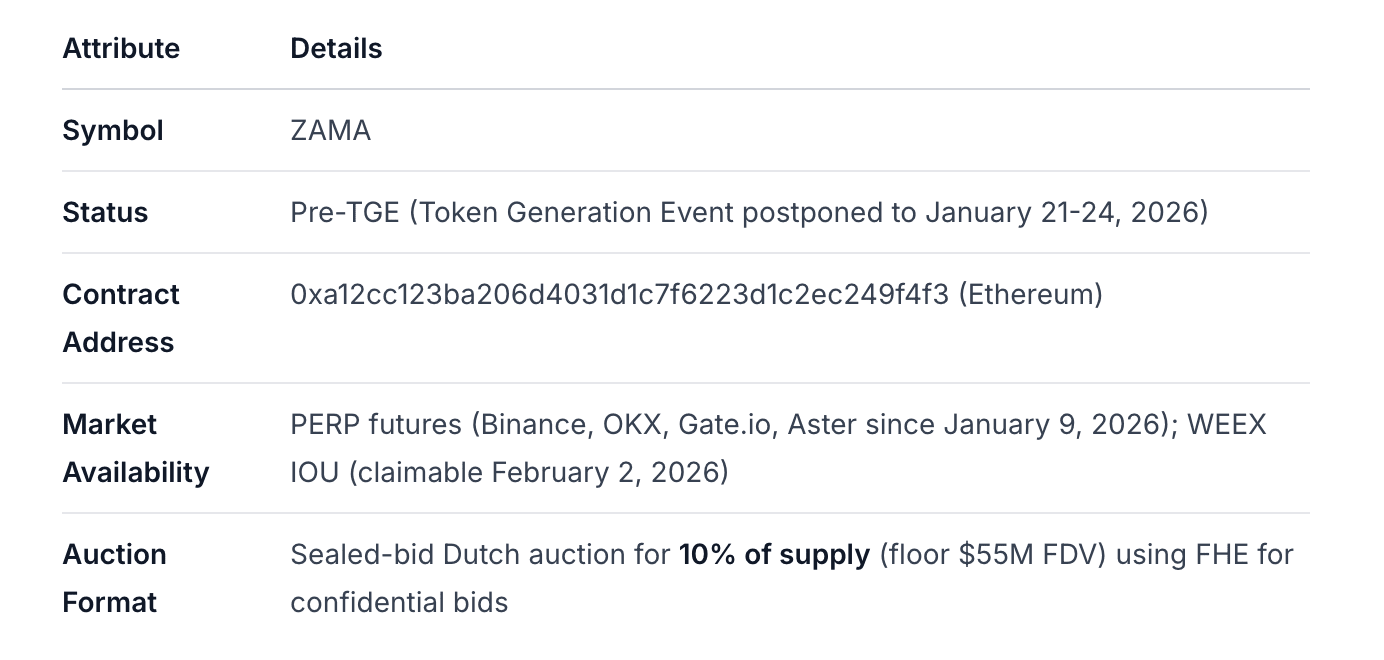The image size is (1384, 660).
Task: Click the bold 10% of supply text
Action: pos(774,554)
